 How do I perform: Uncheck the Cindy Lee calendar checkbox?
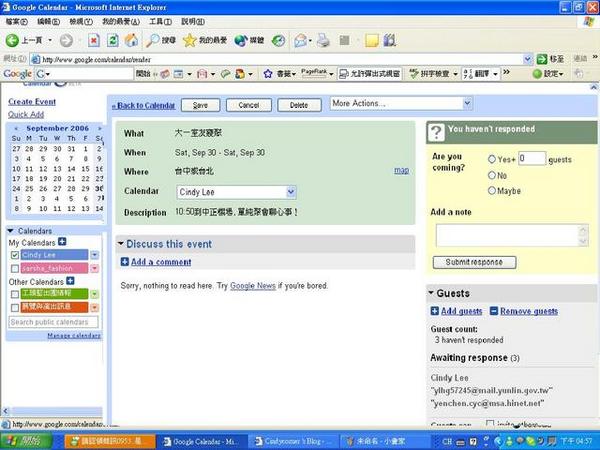(x=15, y=255)
